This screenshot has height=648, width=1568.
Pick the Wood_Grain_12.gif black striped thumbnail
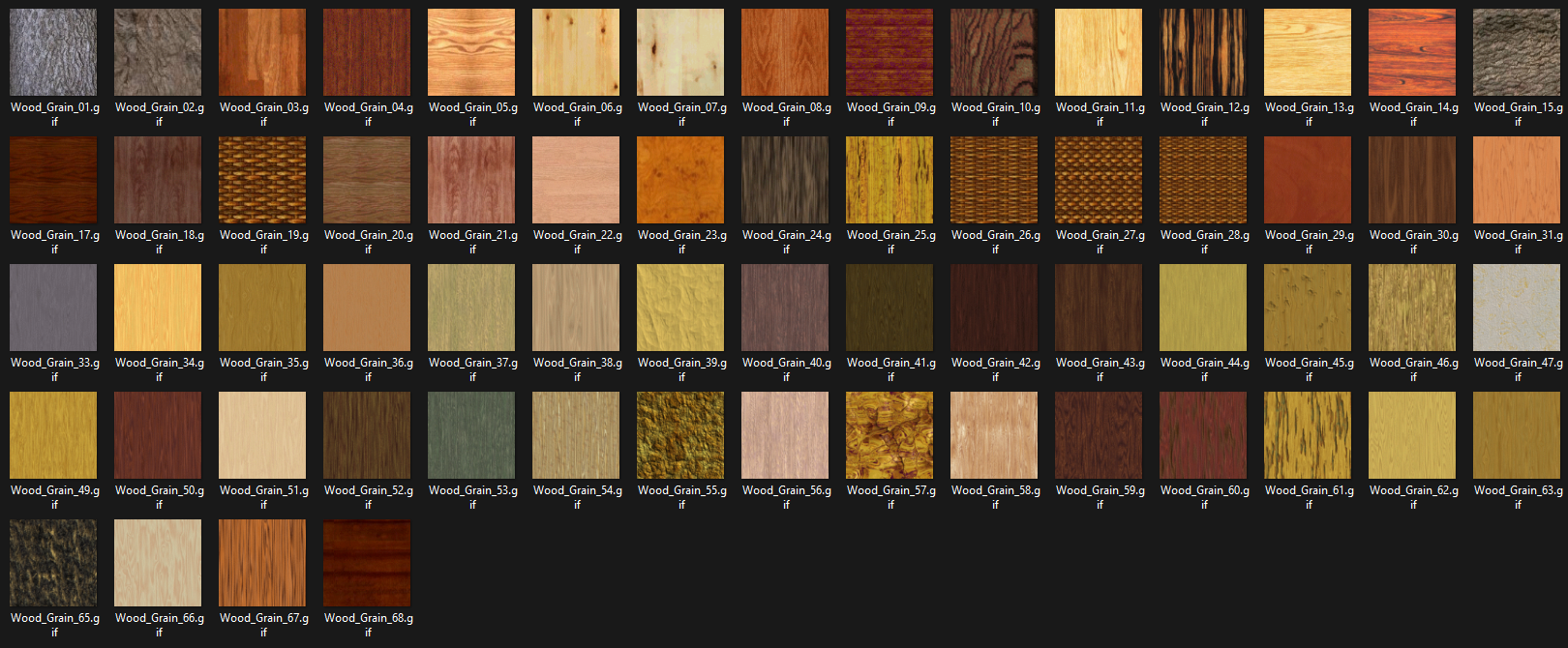pyautogui.click(x=1203, y=52)
